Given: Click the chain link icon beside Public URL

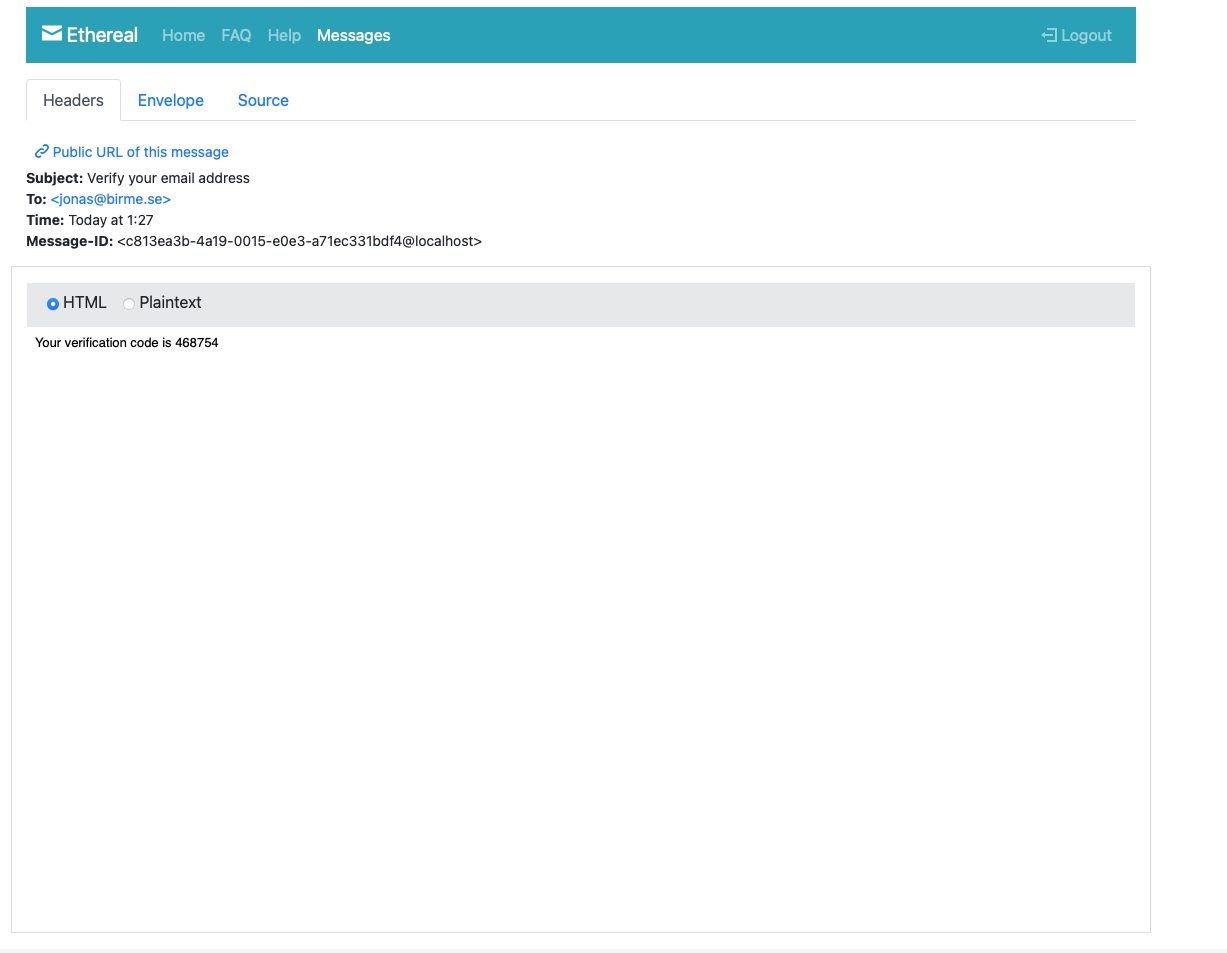Looking at the screenshot, I should 41,152.
